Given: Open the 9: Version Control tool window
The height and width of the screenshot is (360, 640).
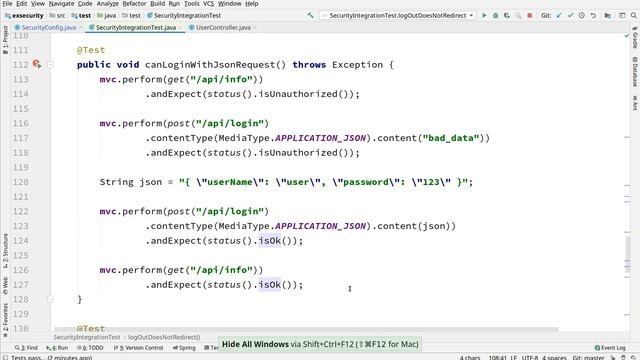Looking at the screenshot, I should [138, 348].
